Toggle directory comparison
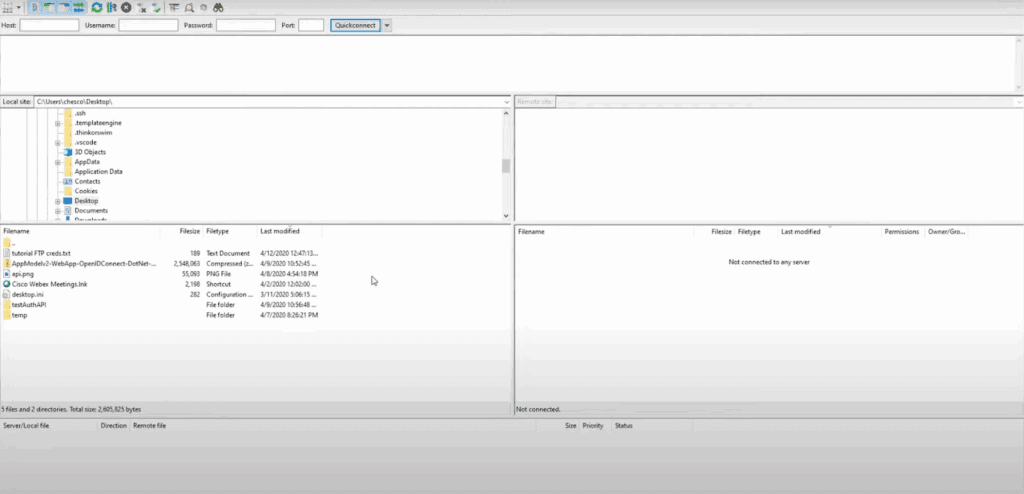 tap(189, 7)
